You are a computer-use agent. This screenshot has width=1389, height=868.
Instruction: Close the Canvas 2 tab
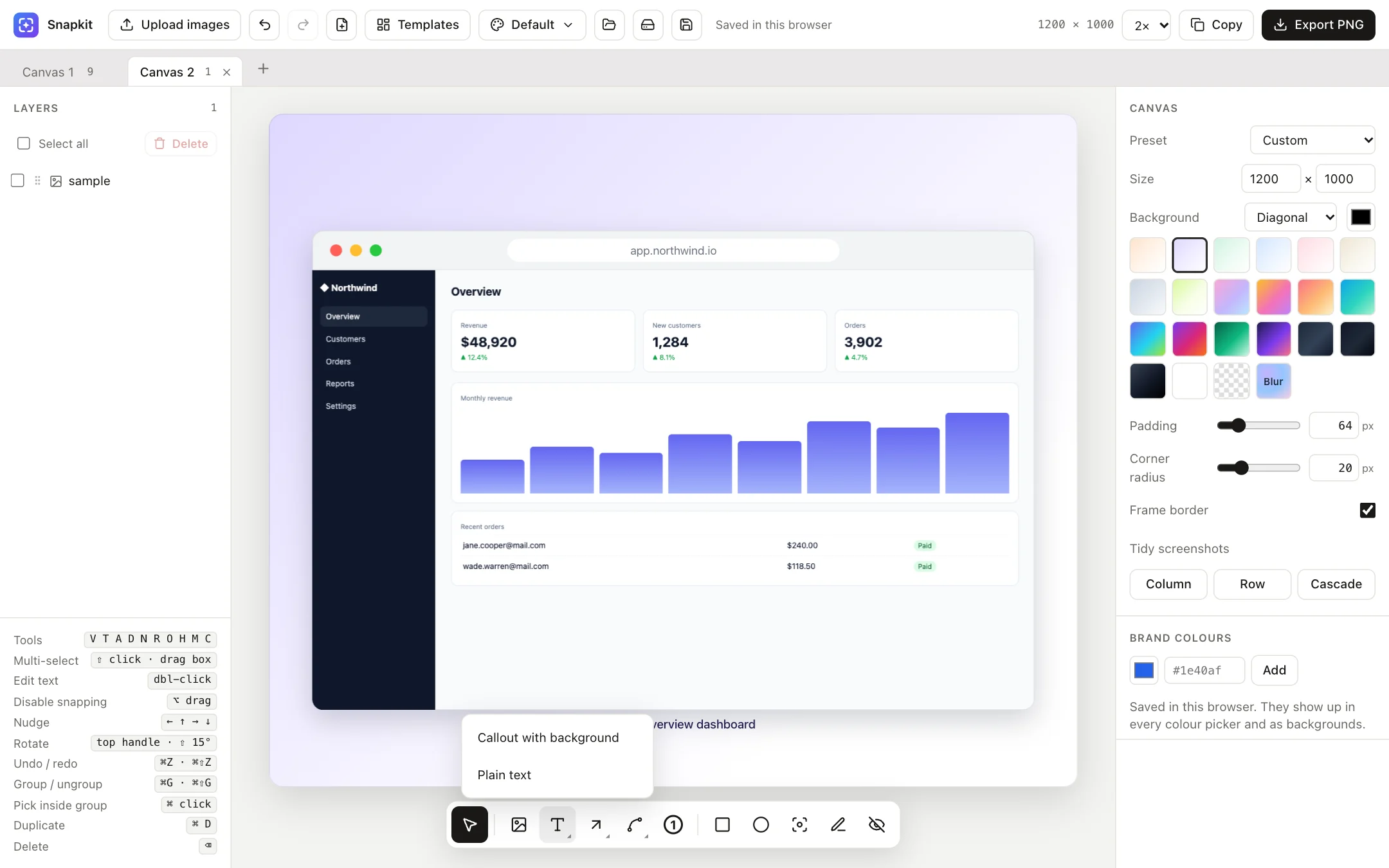(226, 72)
